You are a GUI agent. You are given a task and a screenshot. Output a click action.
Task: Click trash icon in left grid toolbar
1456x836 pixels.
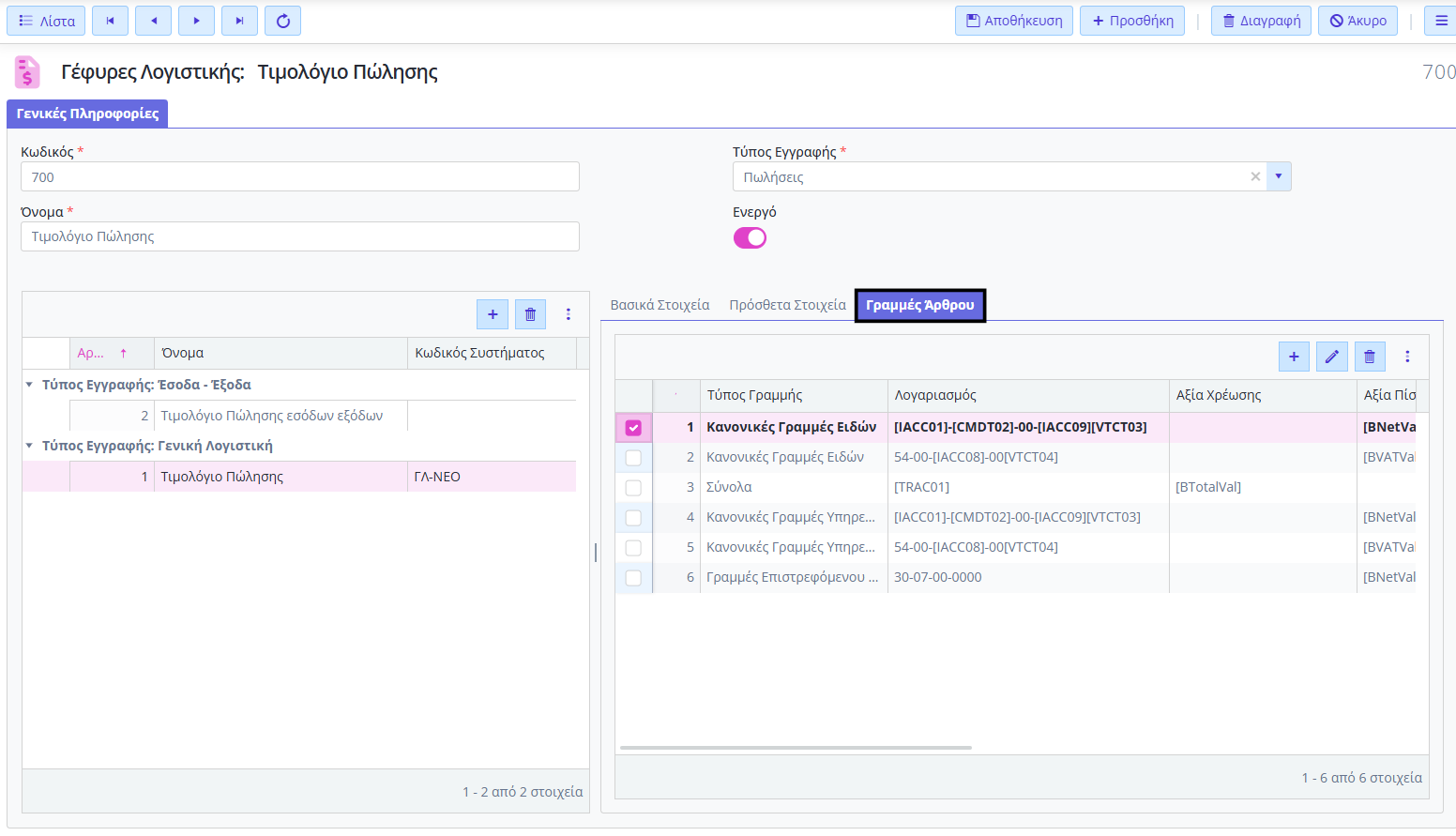pyautogui.click(x=530, y=314)
